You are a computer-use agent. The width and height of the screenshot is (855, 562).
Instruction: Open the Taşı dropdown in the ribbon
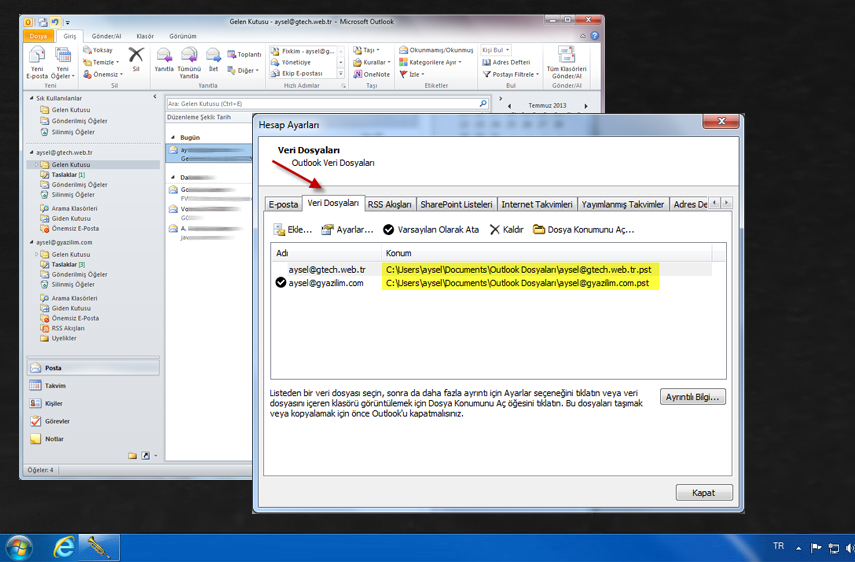(366, 50)
